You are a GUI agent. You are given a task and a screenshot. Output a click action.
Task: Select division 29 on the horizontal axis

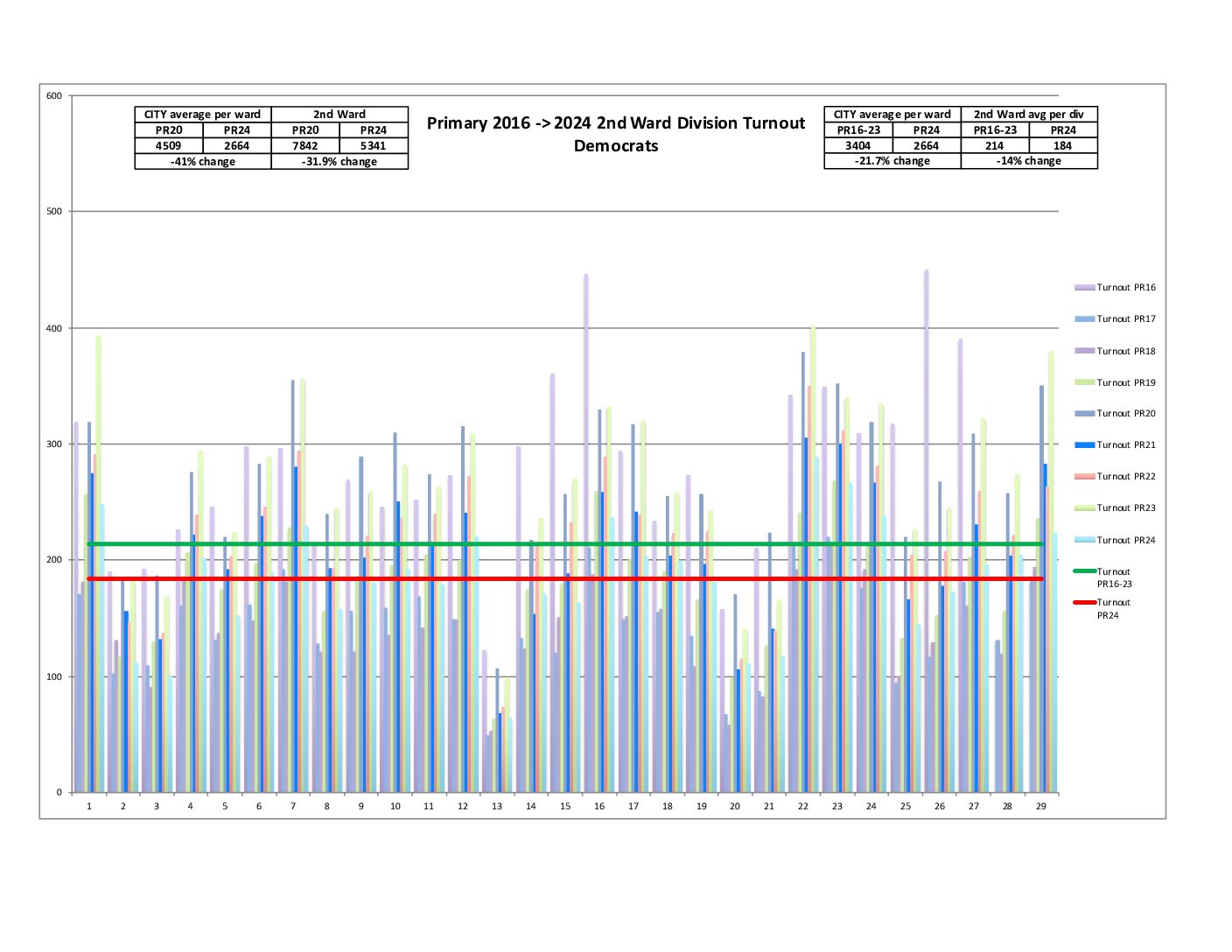1041,807
